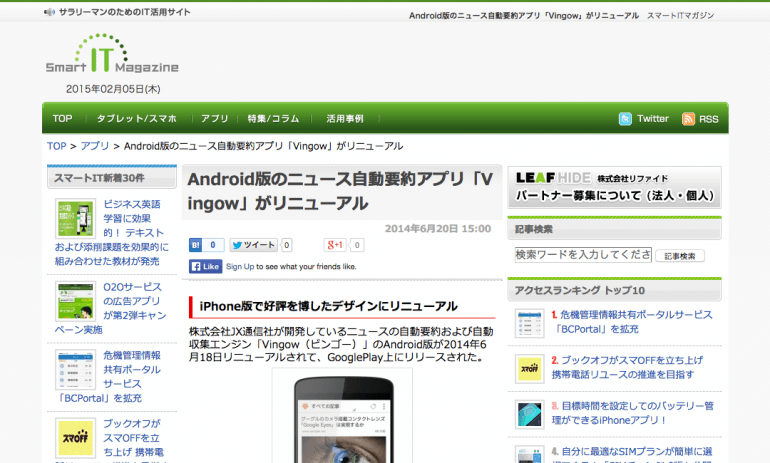Click the Google +1 count bubble
770x463 pixels.
click(357, 245)
